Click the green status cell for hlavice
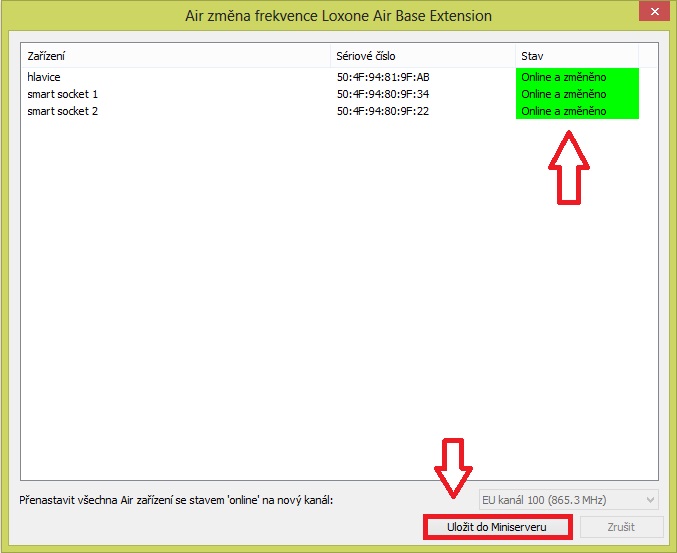Image resolution: width=677 pixels, height=553 pixels. pos(576,77)
